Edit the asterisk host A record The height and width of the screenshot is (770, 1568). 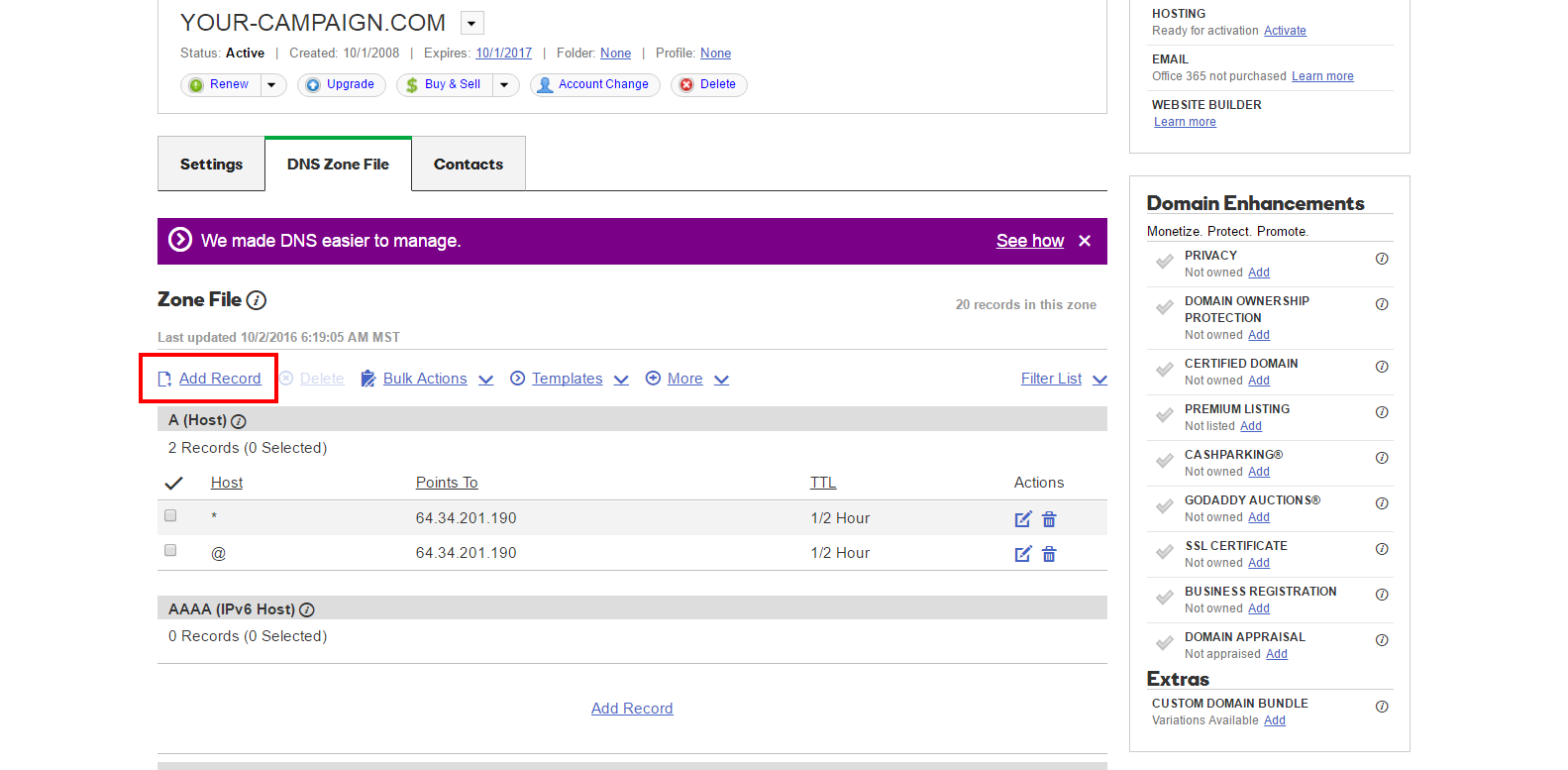coord(1023,519)
